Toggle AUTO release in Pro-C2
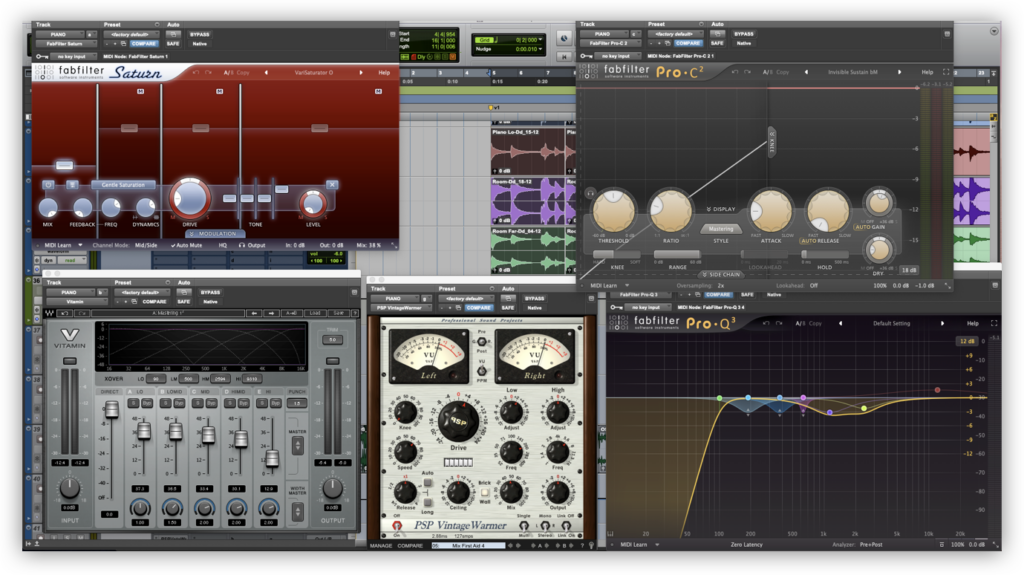The height and width of the screenshot is (575, 1024). coord(808,241)
